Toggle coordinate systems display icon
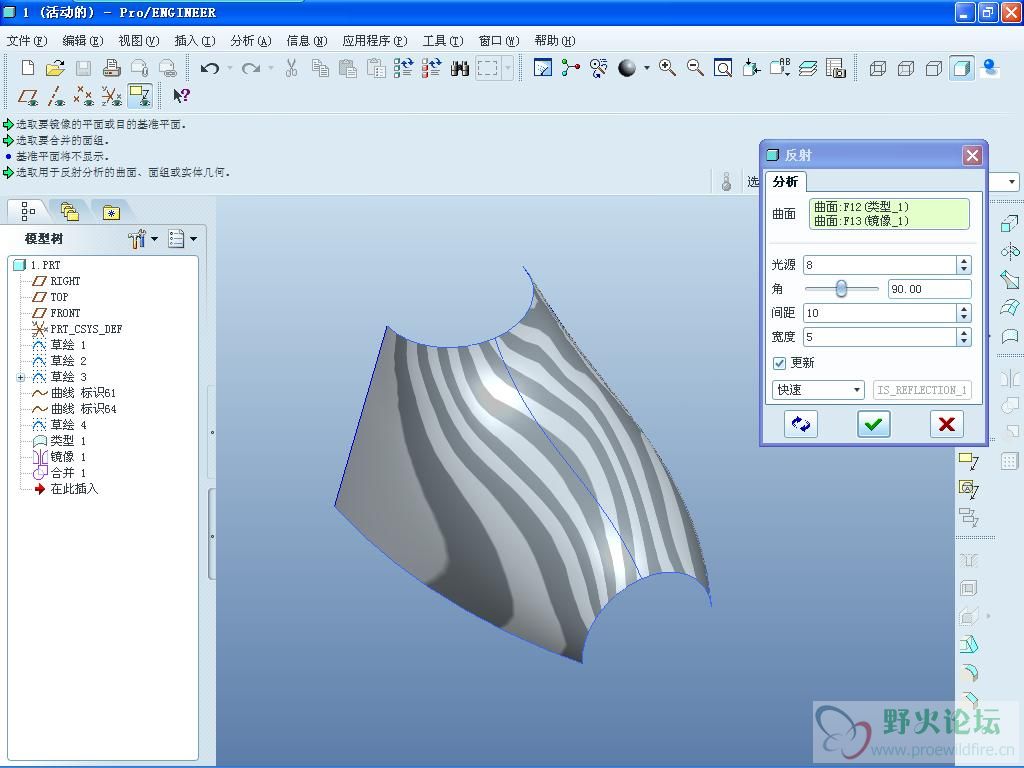Image resolution: width=1024 pixels, height=768 pixels. tap(112, 97)
